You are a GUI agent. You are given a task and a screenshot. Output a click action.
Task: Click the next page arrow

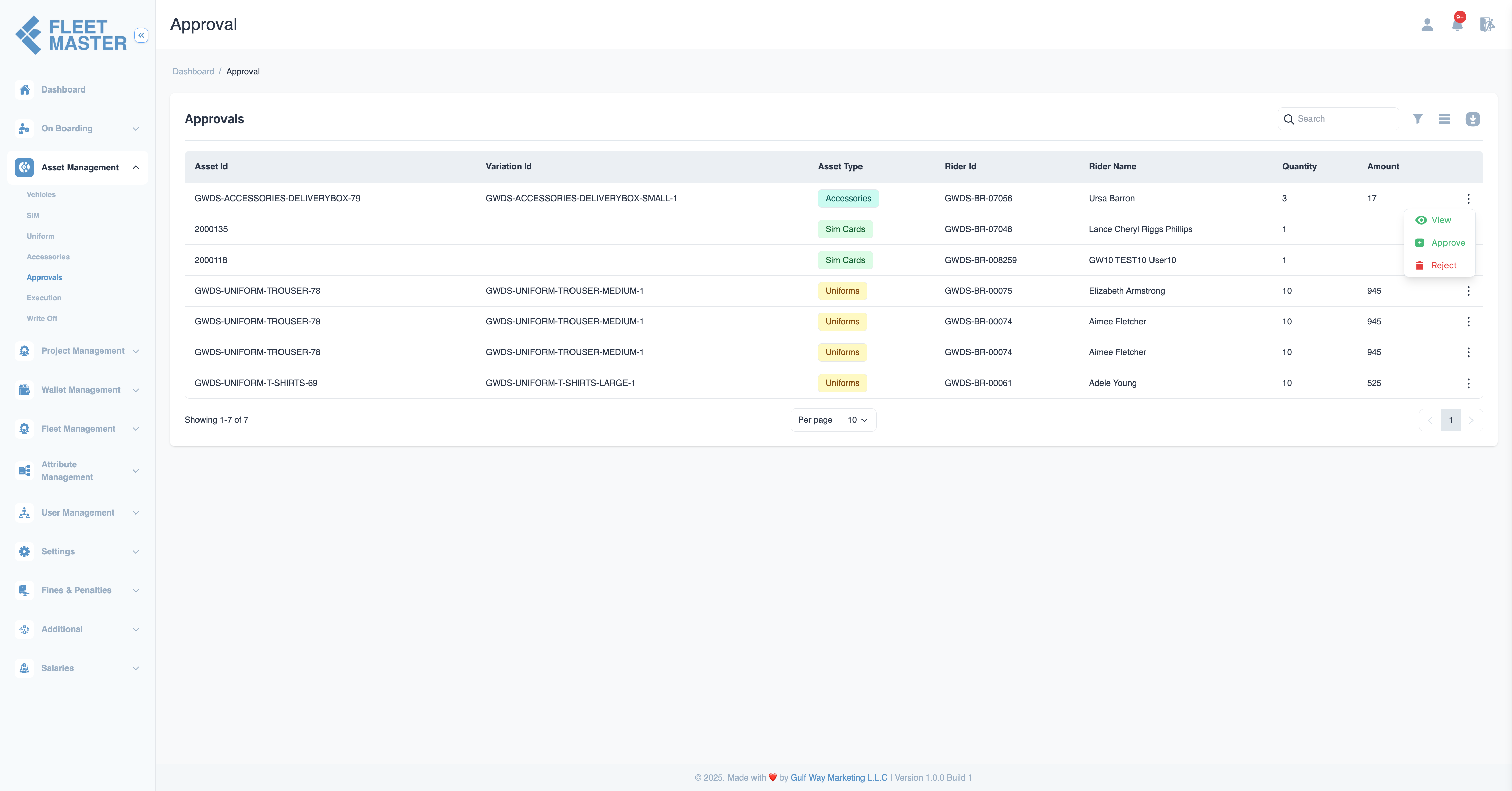point(1471,420)
